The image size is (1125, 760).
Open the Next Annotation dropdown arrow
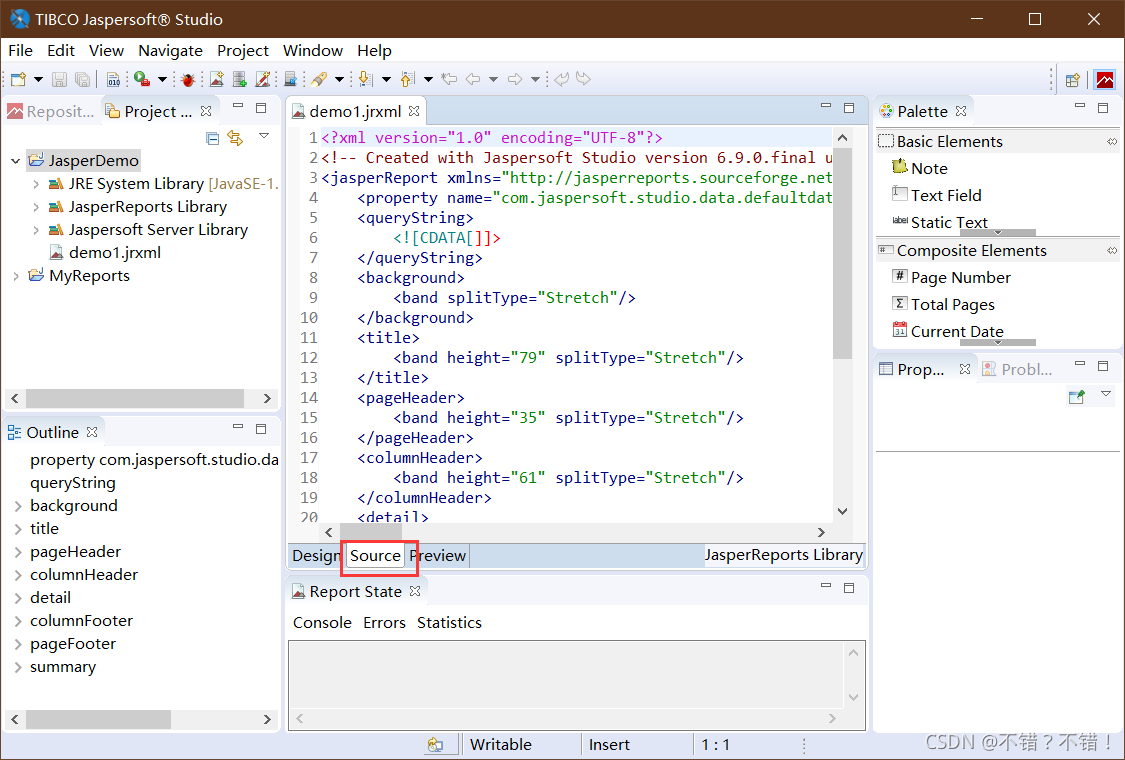(386, 79)
